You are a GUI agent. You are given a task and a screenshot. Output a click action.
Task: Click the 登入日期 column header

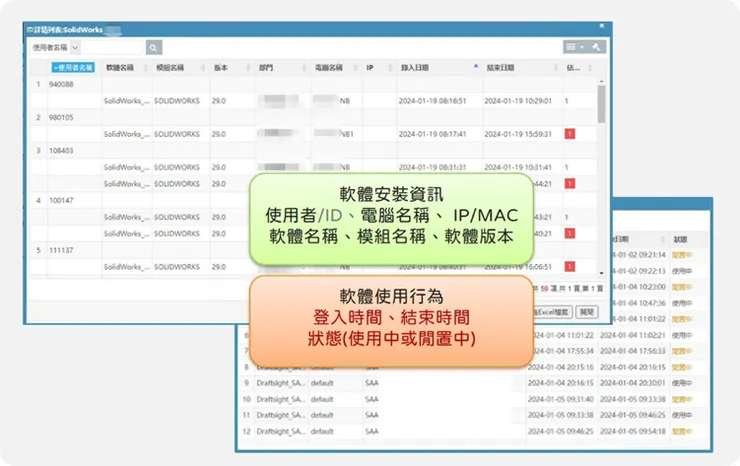coord(415,68)
